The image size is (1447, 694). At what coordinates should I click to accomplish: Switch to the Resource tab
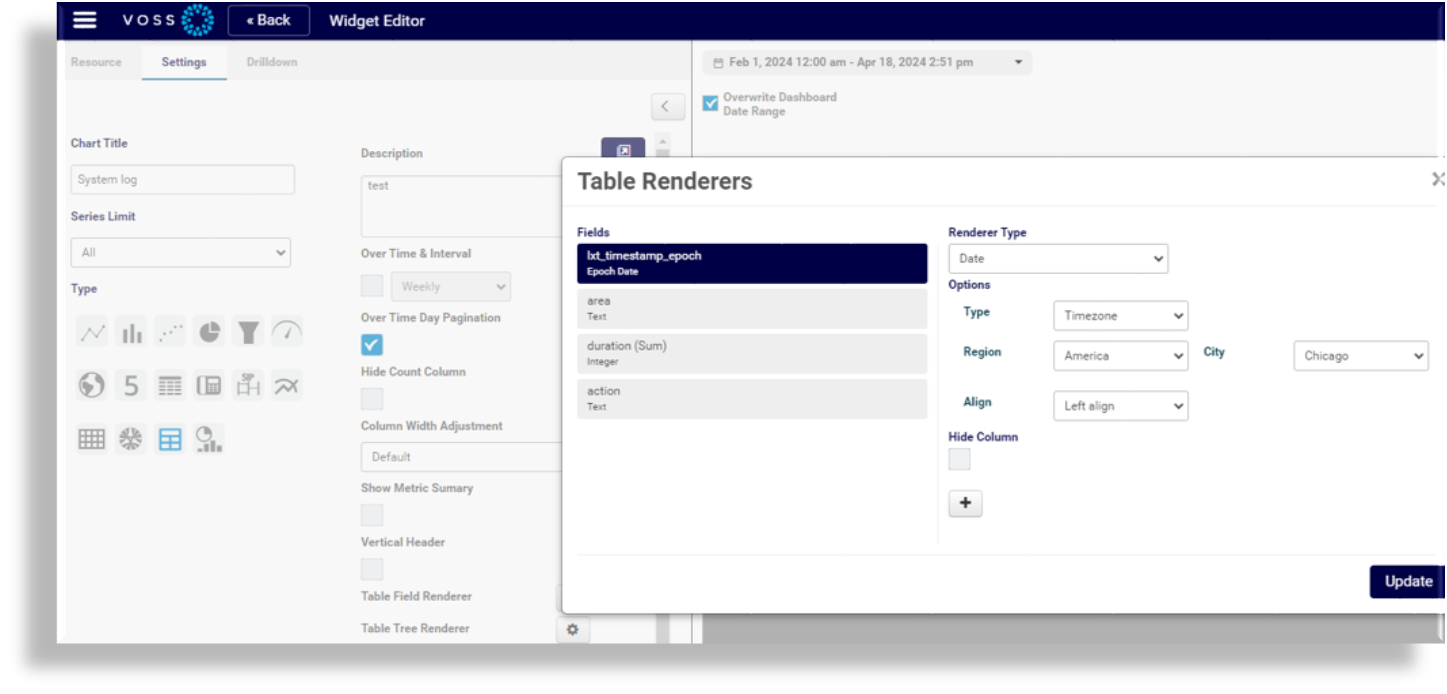96,62
